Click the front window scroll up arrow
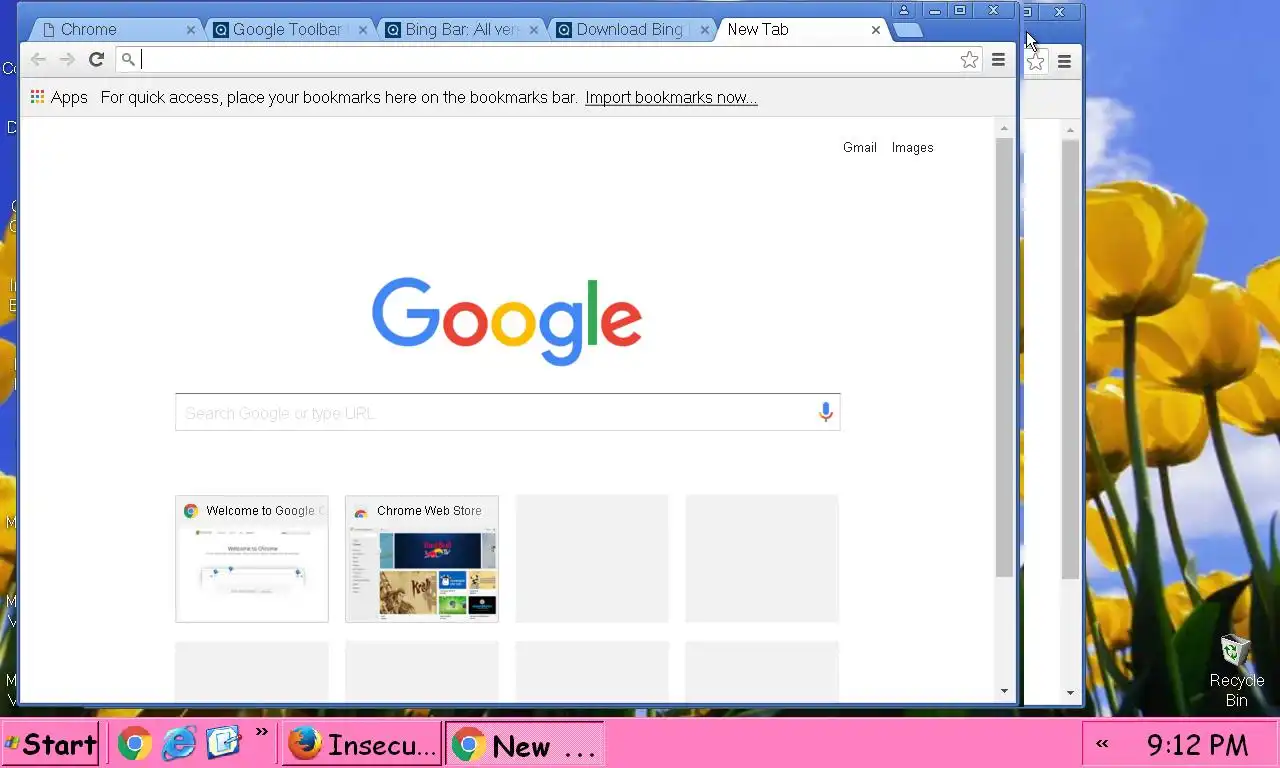 [x=1004, y=128]
